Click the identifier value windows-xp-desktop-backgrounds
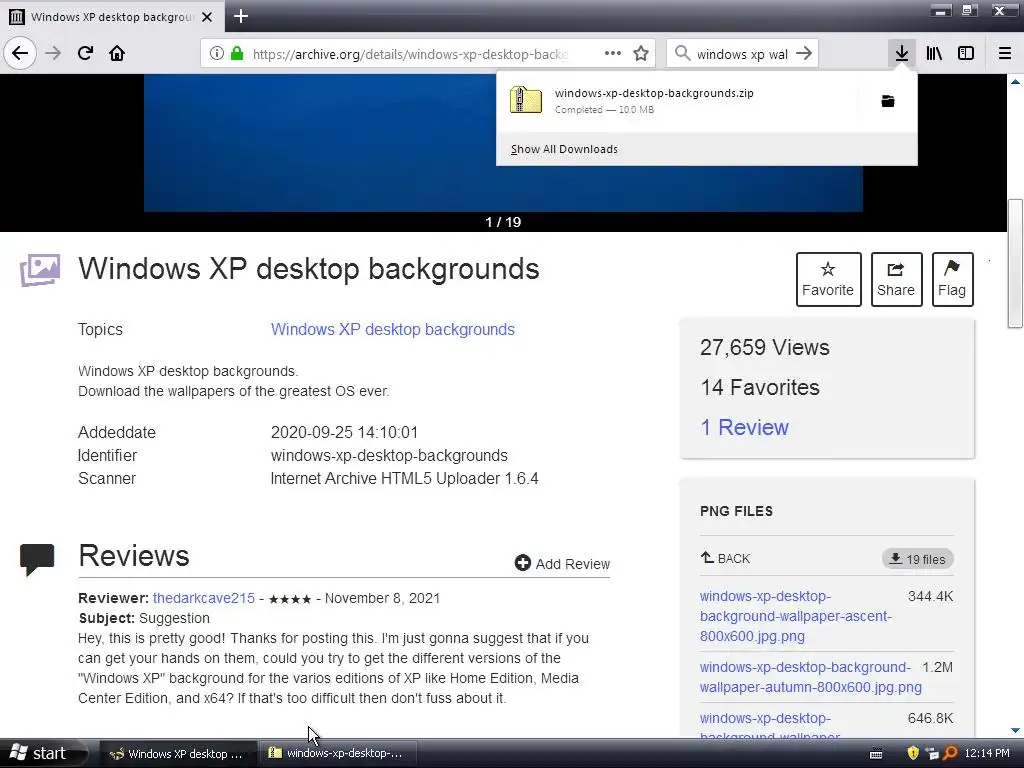The width and height of the screenshot is (1024, 768). (389, 455)
